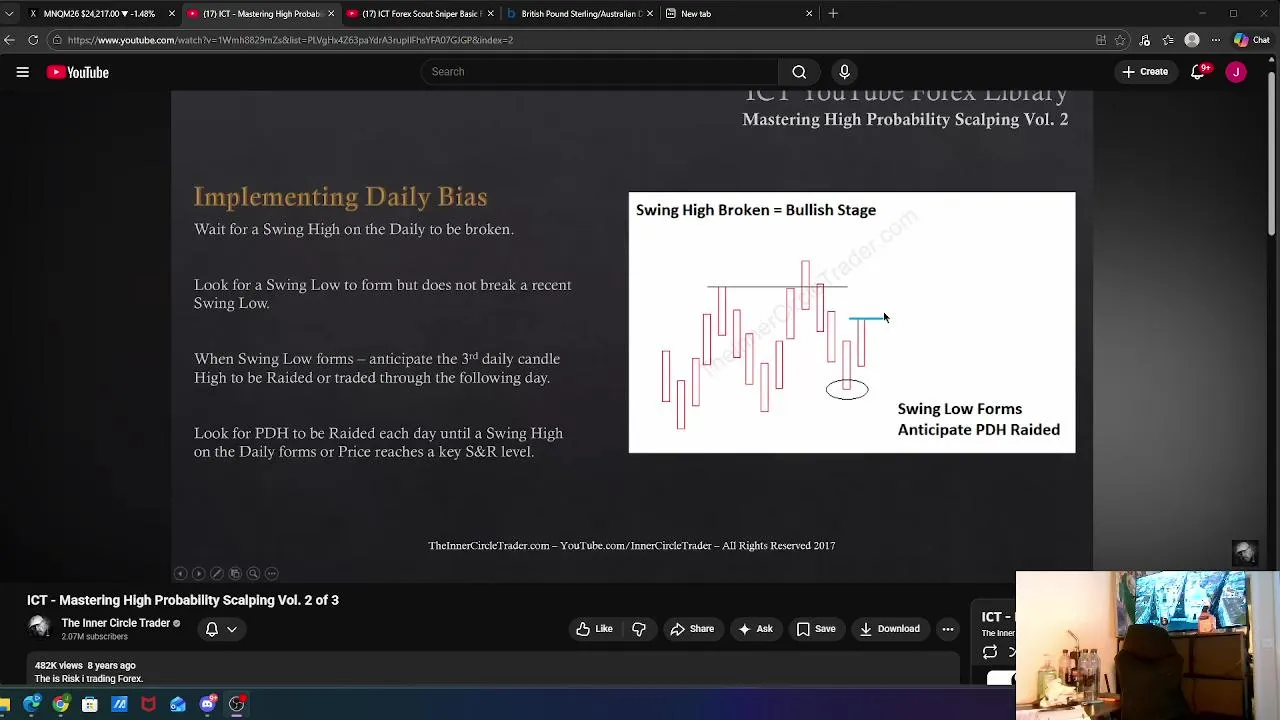
Task: Open the browser profile avatar
Action: (x=1191, y=40)
